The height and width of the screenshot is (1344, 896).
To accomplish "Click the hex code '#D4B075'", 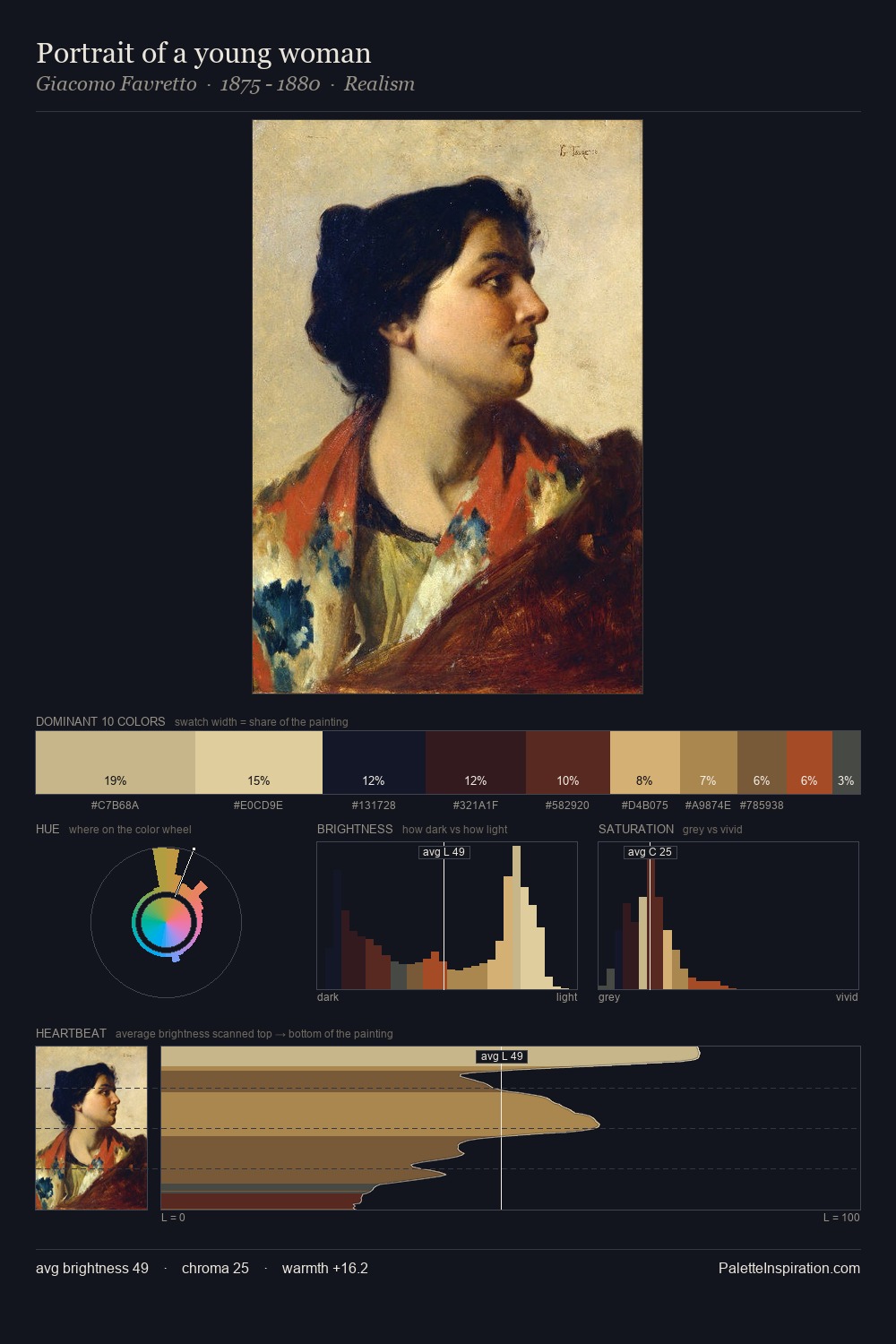I will pyautogui.click(x=645, y=806).
